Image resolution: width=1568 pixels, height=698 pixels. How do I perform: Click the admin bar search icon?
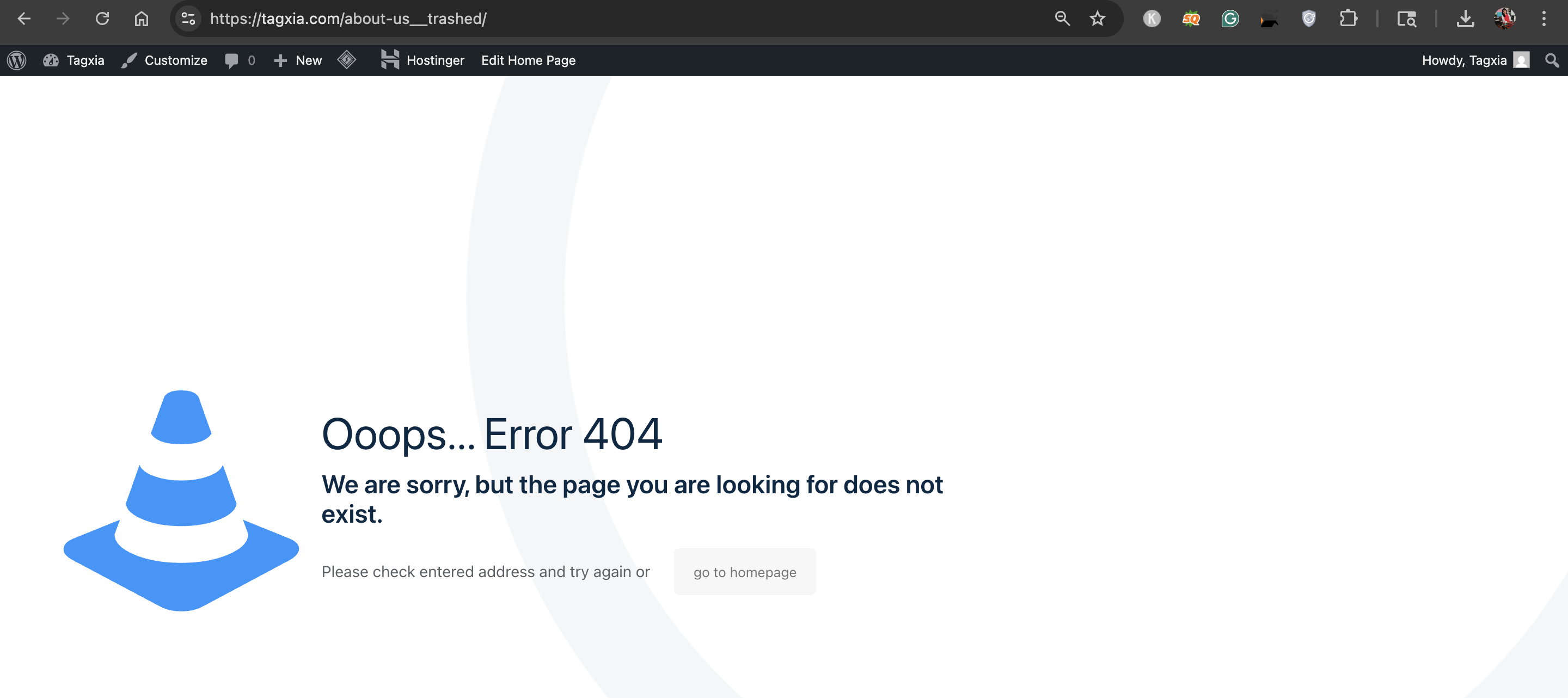pyautogui.click(x=1552, y=60)
